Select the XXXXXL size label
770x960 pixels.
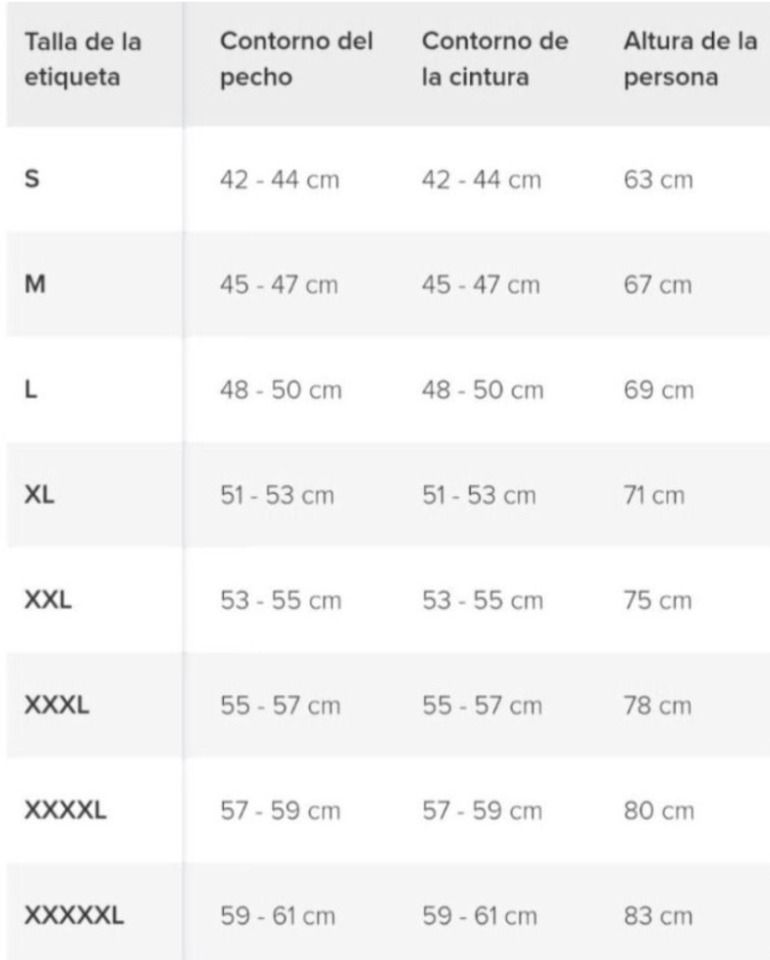point(73,915)
